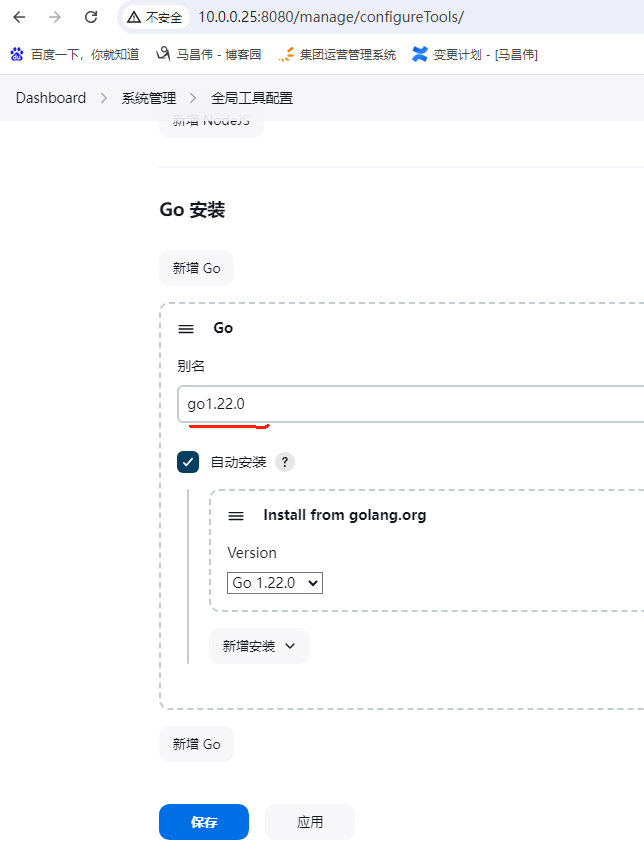Click the browser forward arrow
This screenshot has width=644, height=867.
coord(55,17)
